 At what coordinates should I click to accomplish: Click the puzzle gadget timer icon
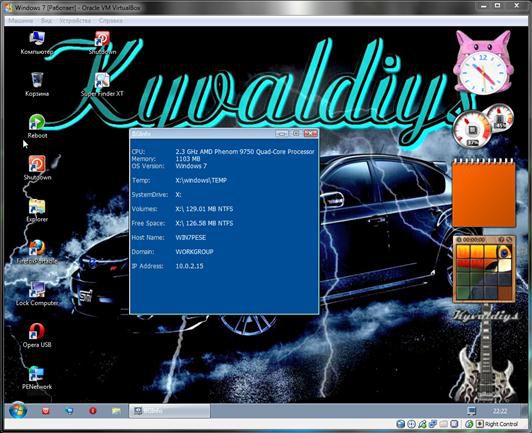tap(459, 240)
